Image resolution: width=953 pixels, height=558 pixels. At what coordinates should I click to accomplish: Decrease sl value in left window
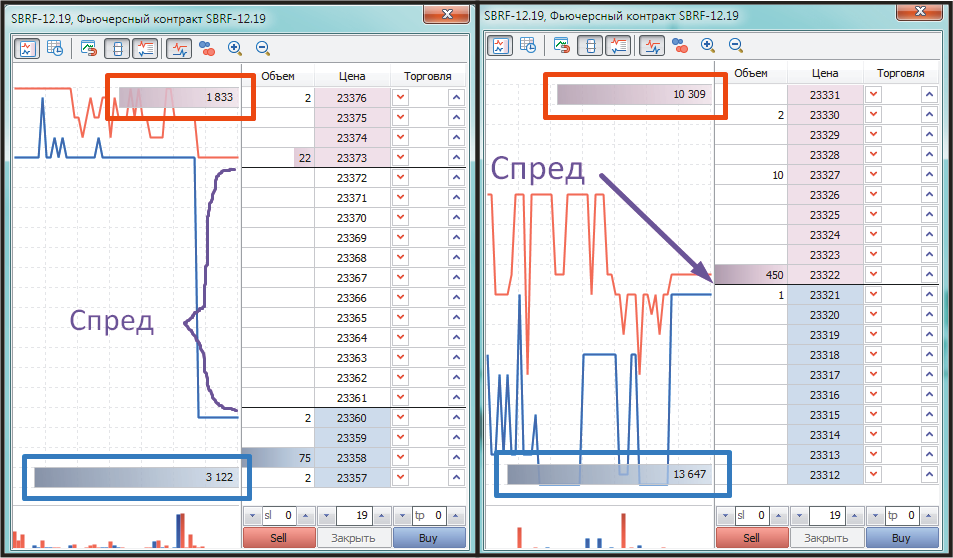tap(252, 516)
